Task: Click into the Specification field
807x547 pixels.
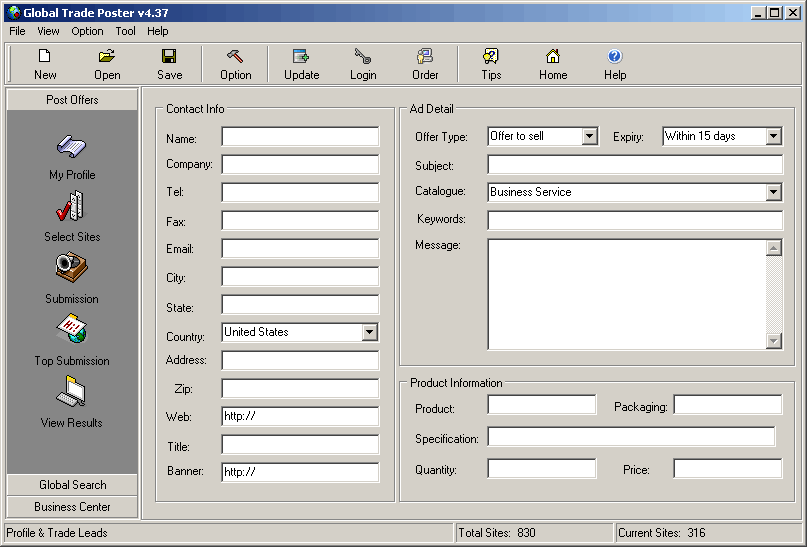Action: (631, 437)
